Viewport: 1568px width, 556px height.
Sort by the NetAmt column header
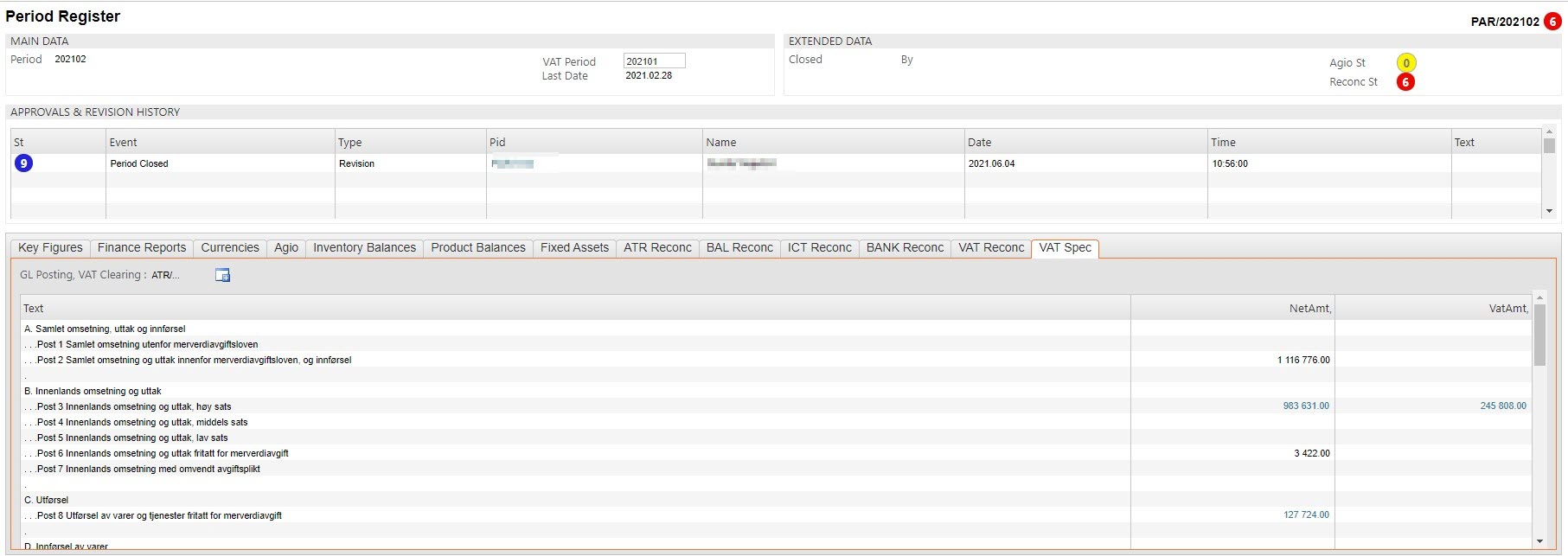pos(1309,309)
